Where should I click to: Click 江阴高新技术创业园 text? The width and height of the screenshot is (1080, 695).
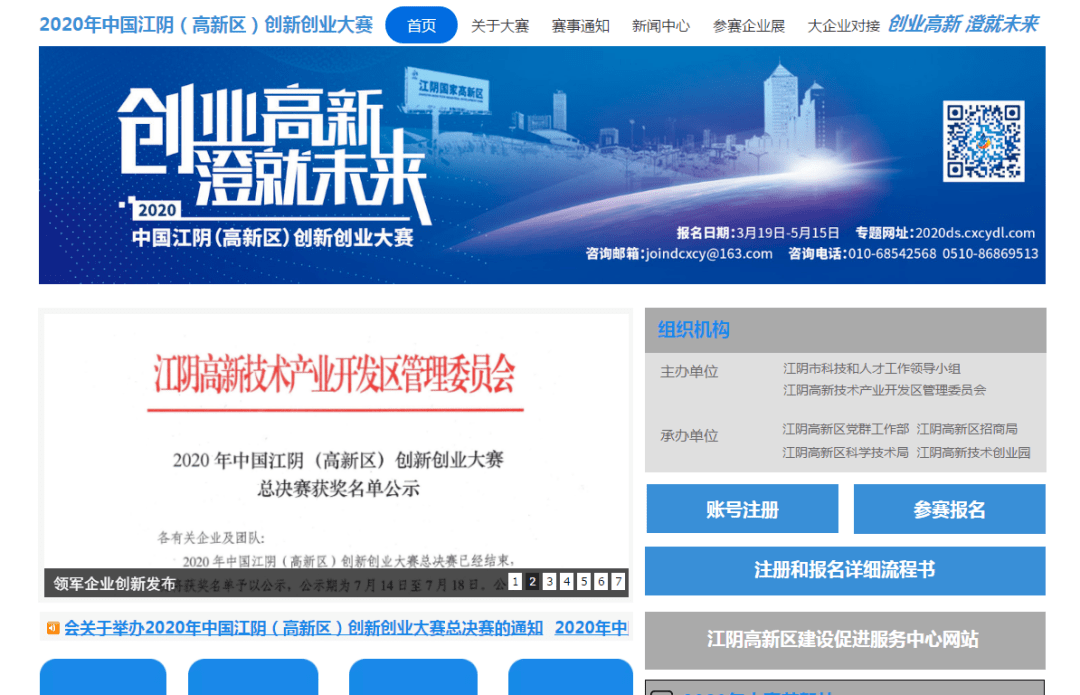[x=973, y=453]
